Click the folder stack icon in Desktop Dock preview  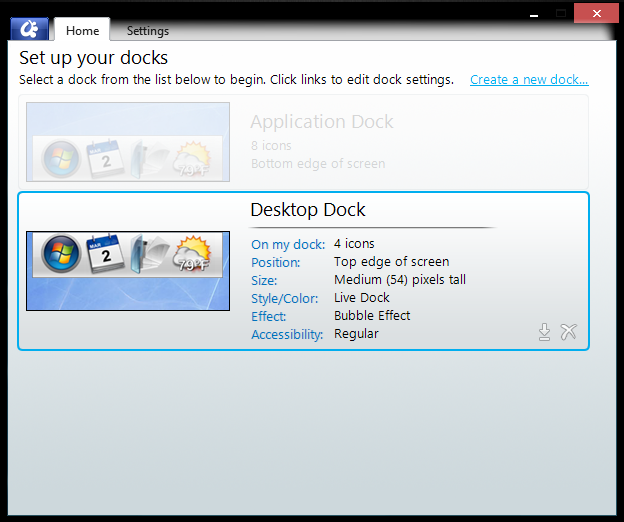148,253
